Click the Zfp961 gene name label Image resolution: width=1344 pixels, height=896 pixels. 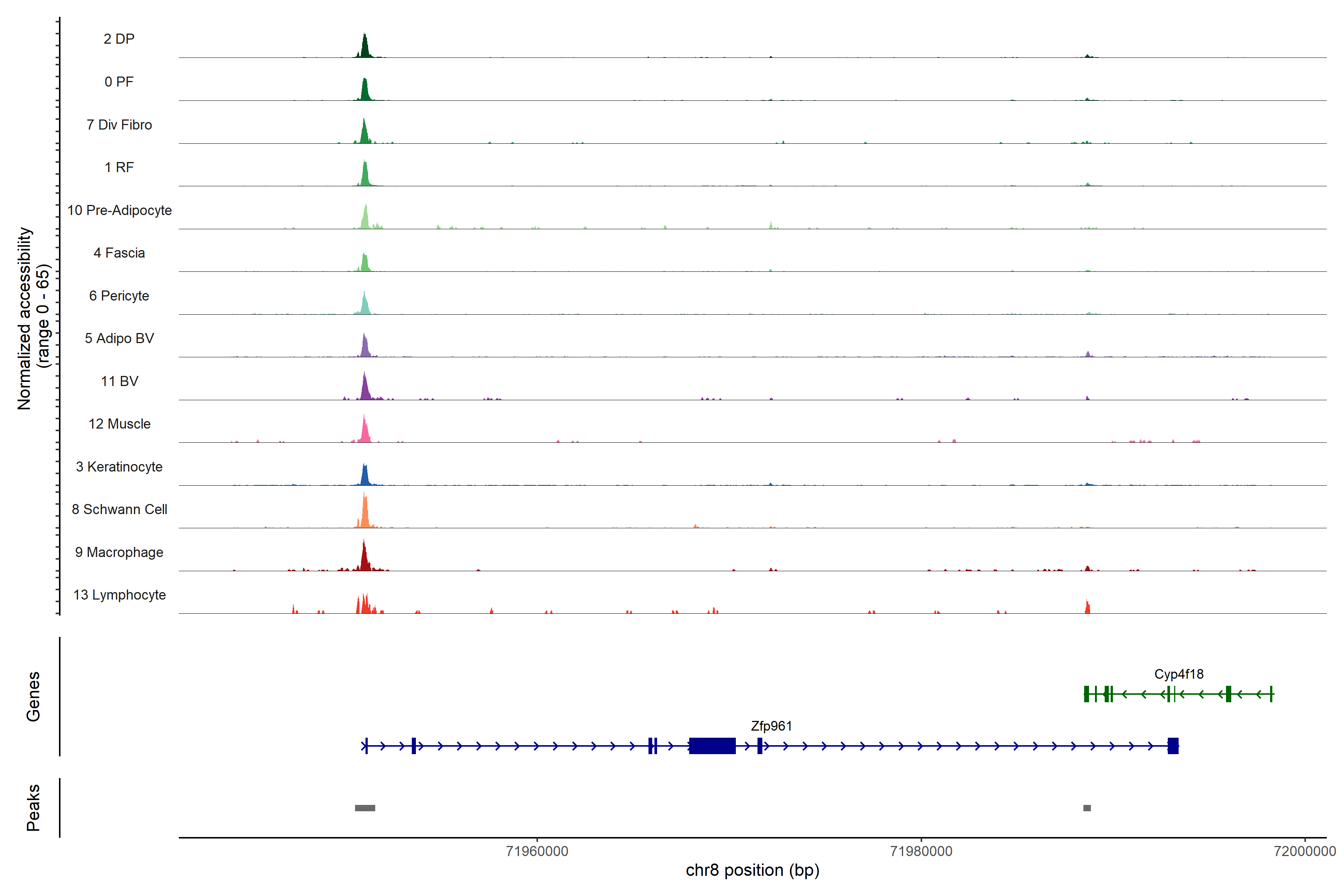[771, 726]
